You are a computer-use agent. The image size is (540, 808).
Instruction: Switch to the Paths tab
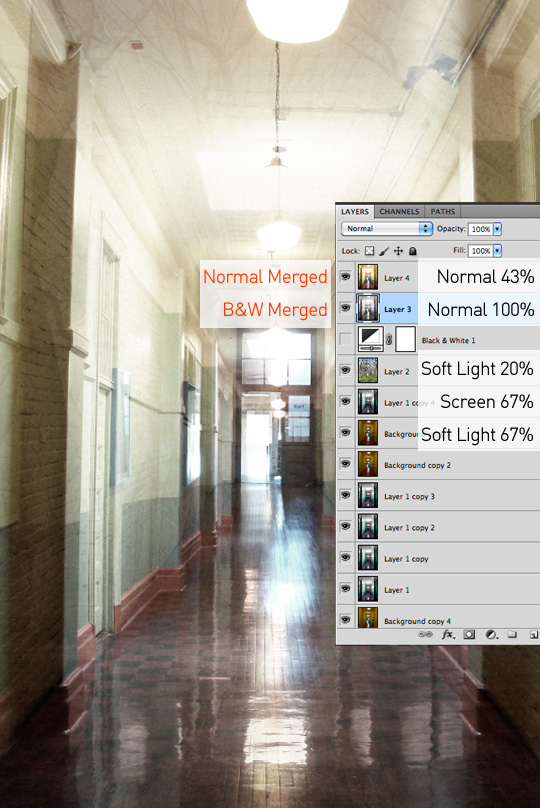coord(443,211)
